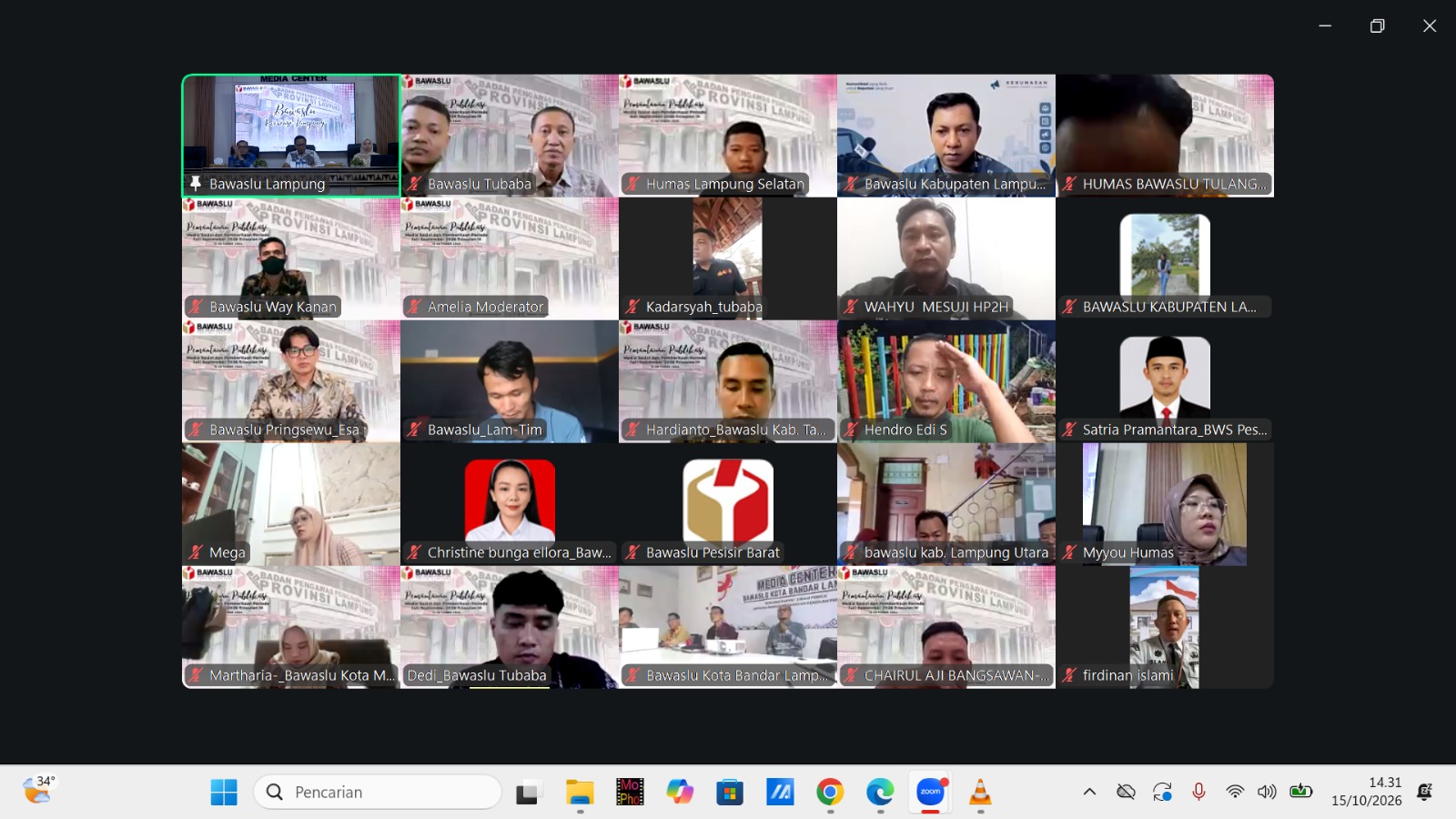Select the Hendro Edi S video tile
This screenshot has height=819, width=1456.
click(946, 381)
